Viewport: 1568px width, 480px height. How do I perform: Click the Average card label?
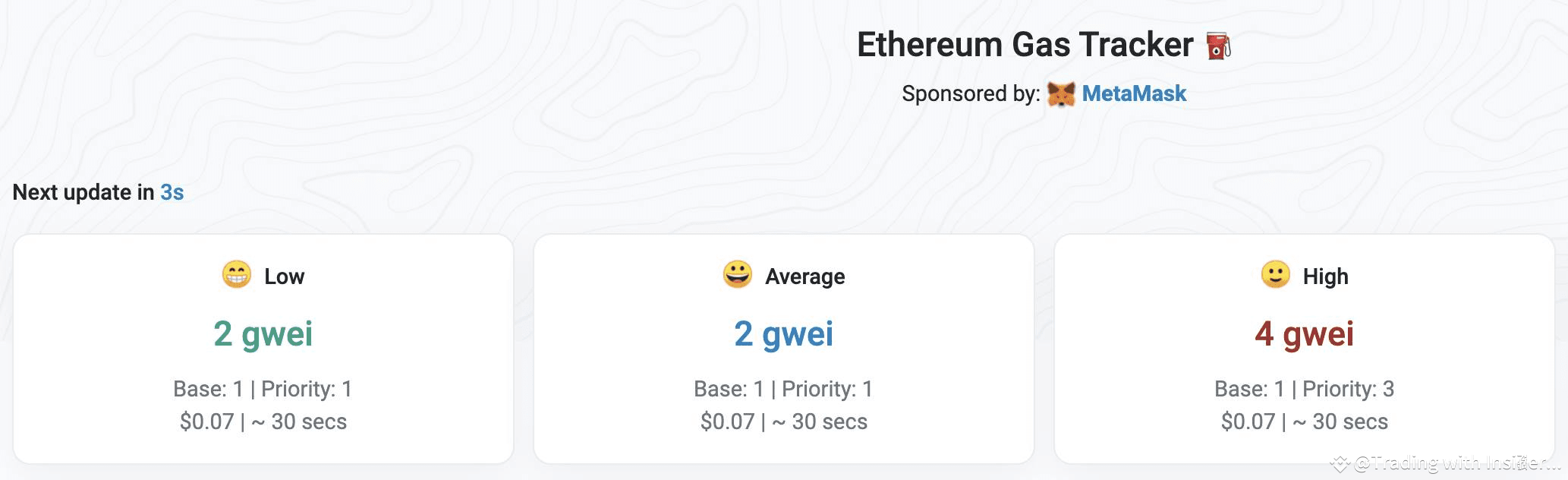click(x=804, y=276)
